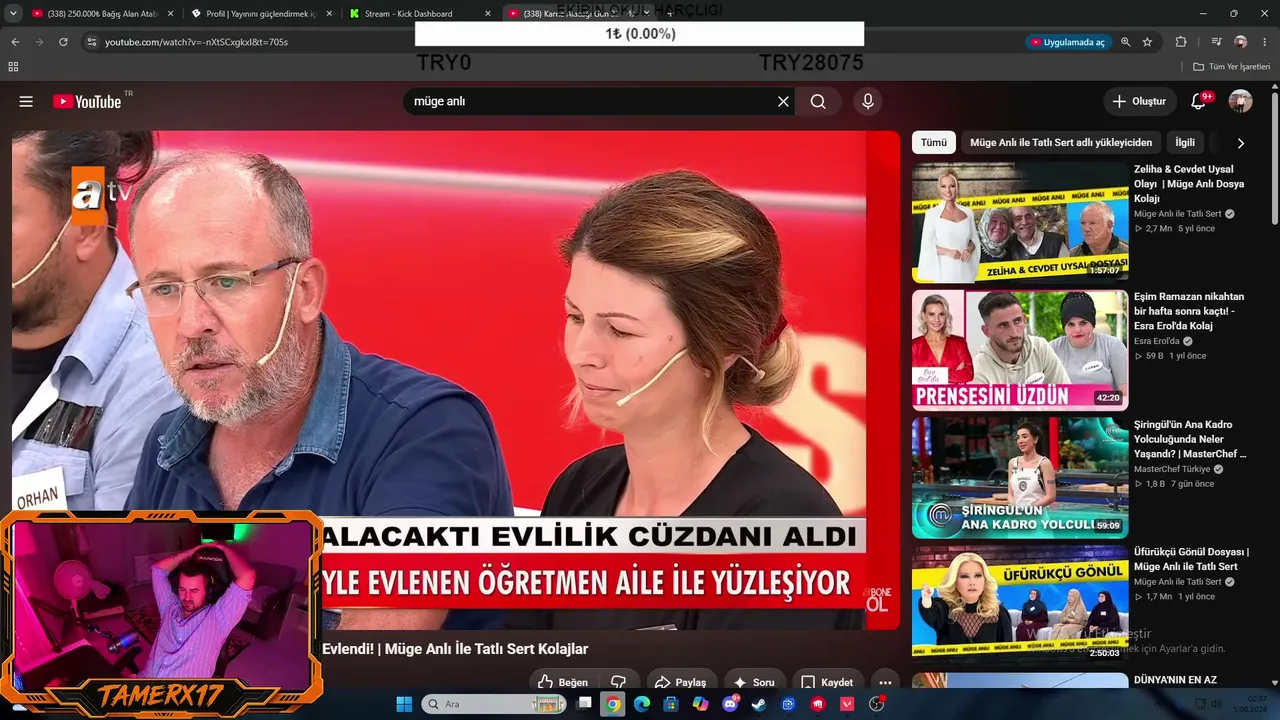
Task: Open the page zoom magnifier icon
Action: [x=1126, y=42]
